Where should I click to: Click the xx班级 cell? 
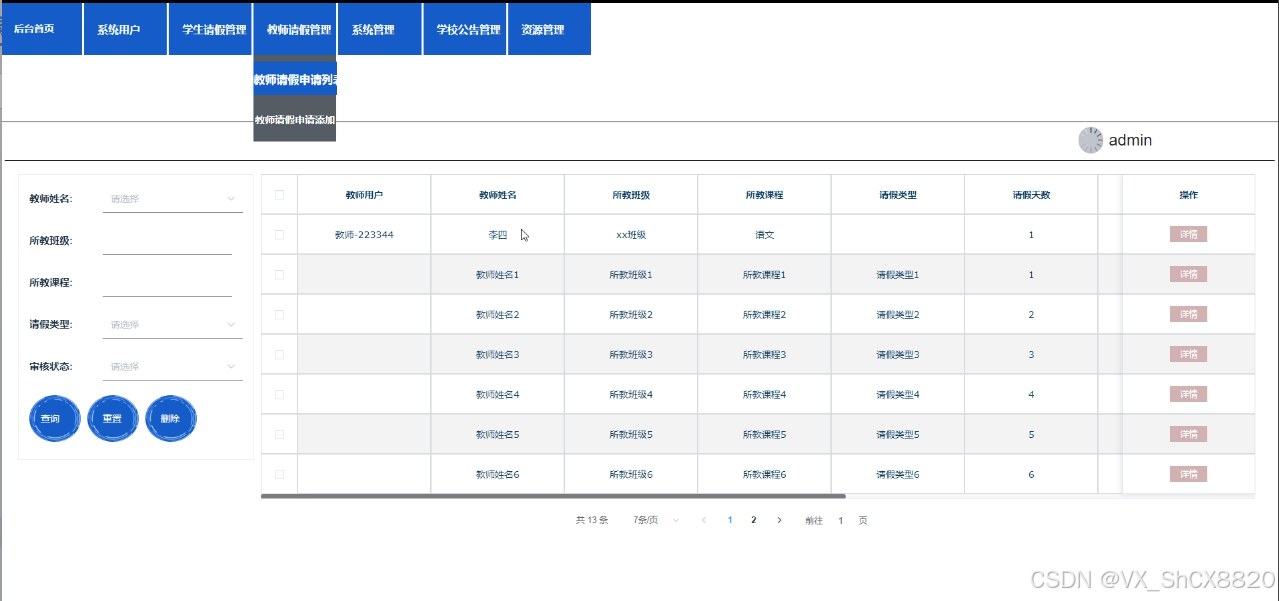(x=631, y=235)
